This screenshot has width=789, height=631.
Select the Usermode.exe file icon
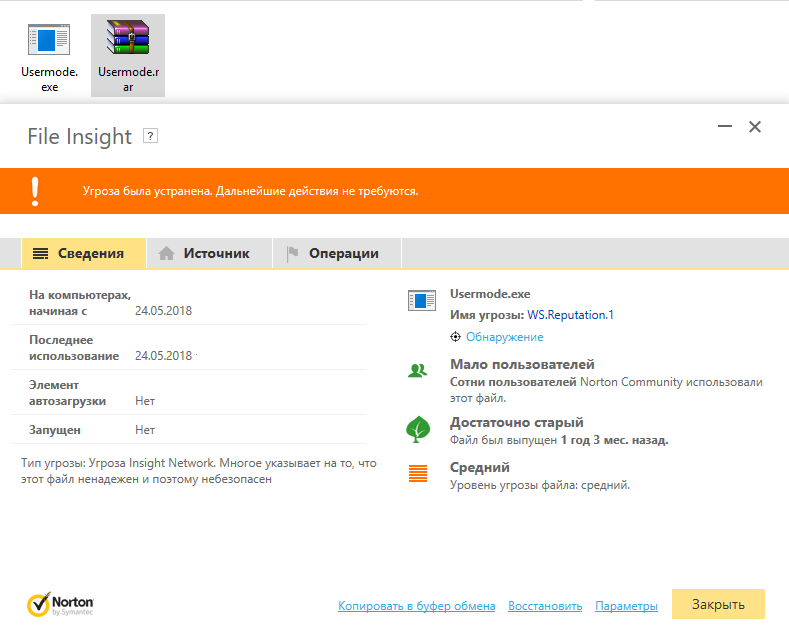pos(49,39)
